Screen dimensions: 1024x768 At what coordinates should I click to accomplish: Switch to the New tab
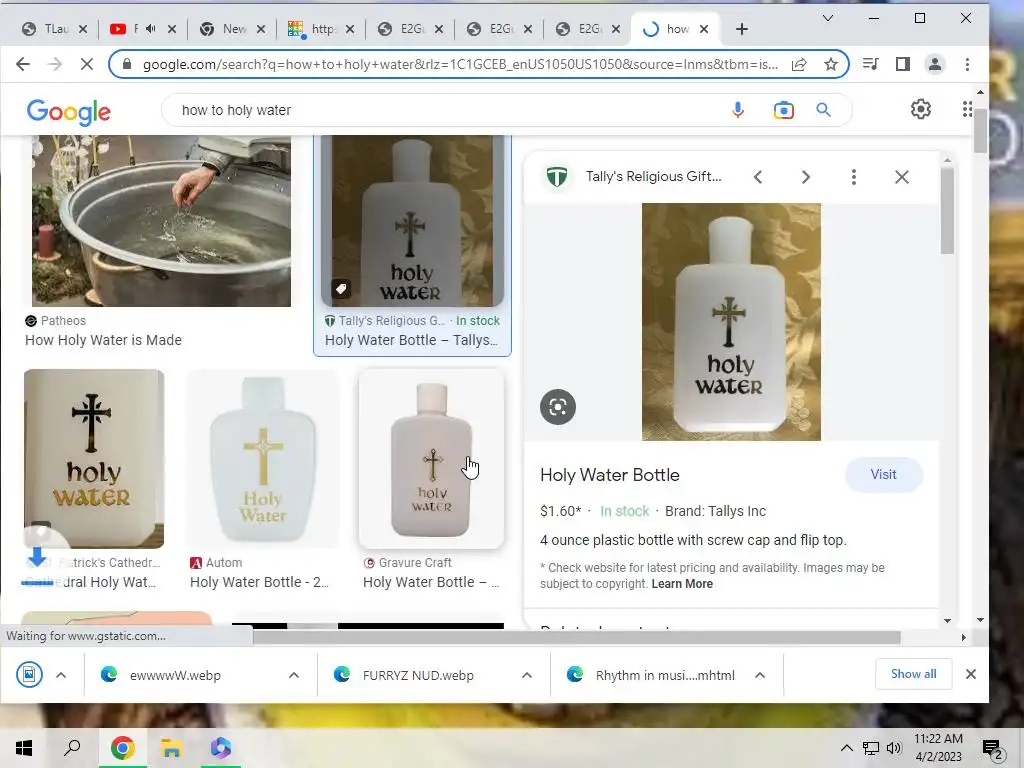pyautogui.click(x=232, y=29)
